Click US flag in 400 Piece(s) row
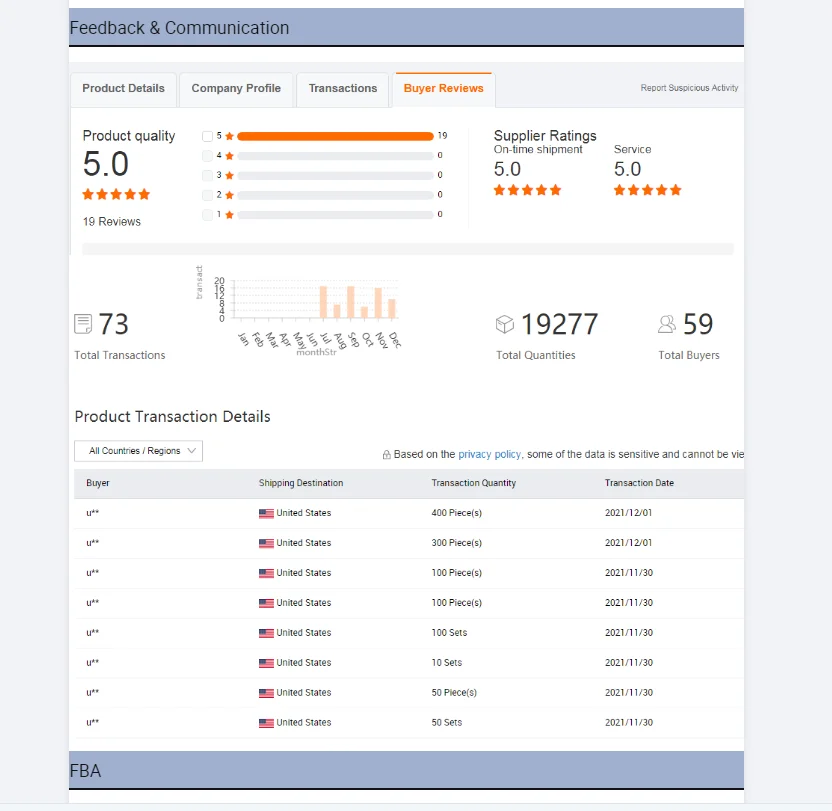Image resolution: width=832 pixels, height=811 pixels. (x=266, y=514)
